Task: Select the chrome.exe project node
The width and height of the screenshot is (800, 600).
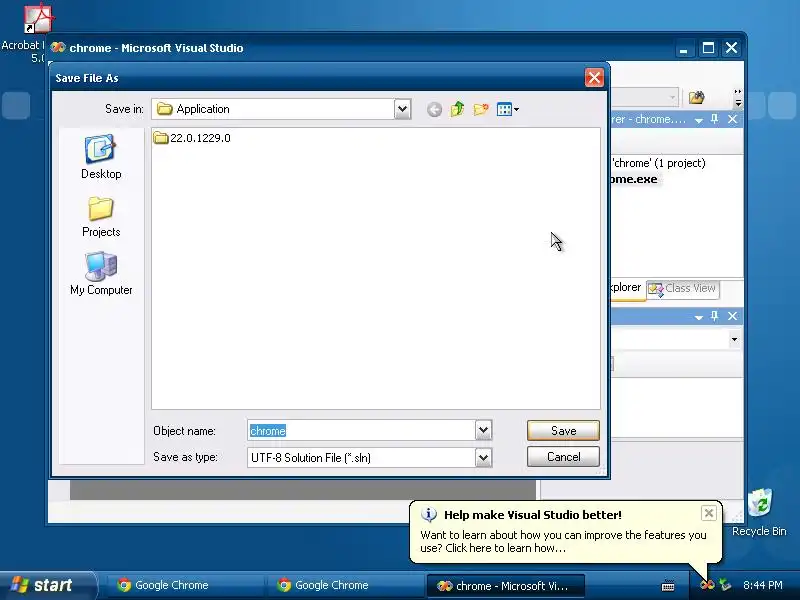Action: tap(634, 179)
